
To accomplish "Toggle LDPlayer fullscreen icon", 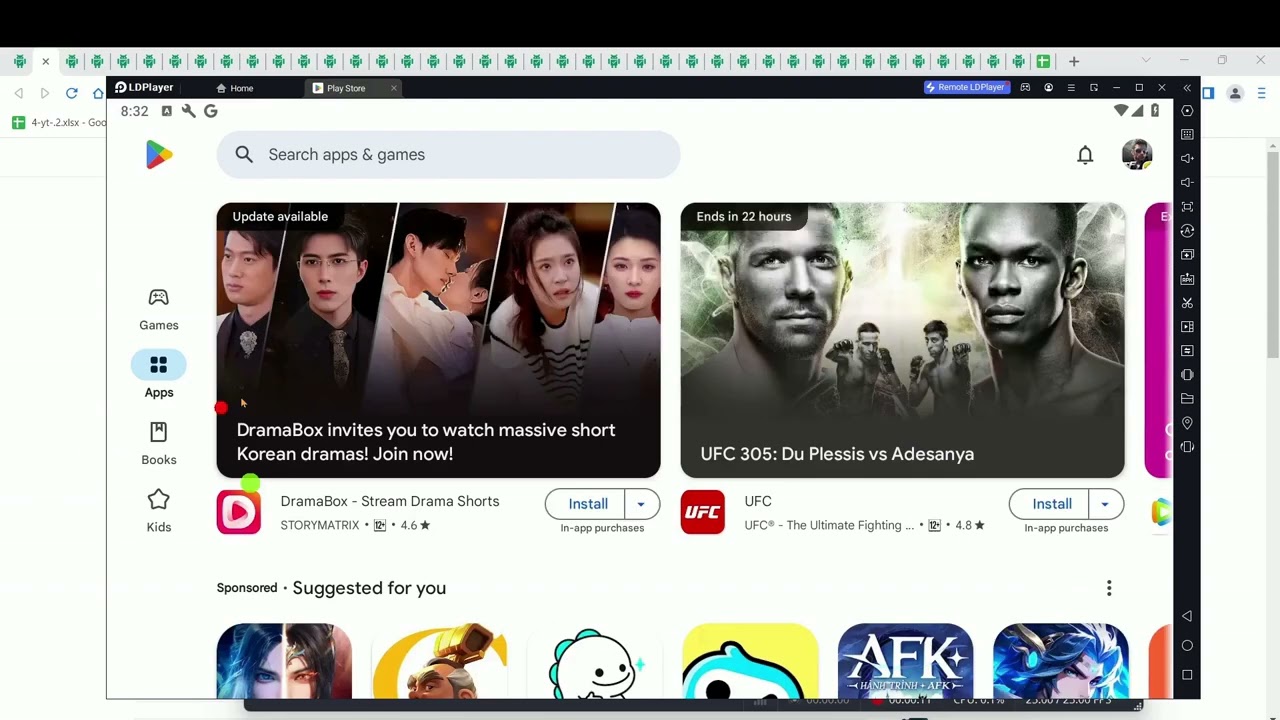I will [1187, 207].
